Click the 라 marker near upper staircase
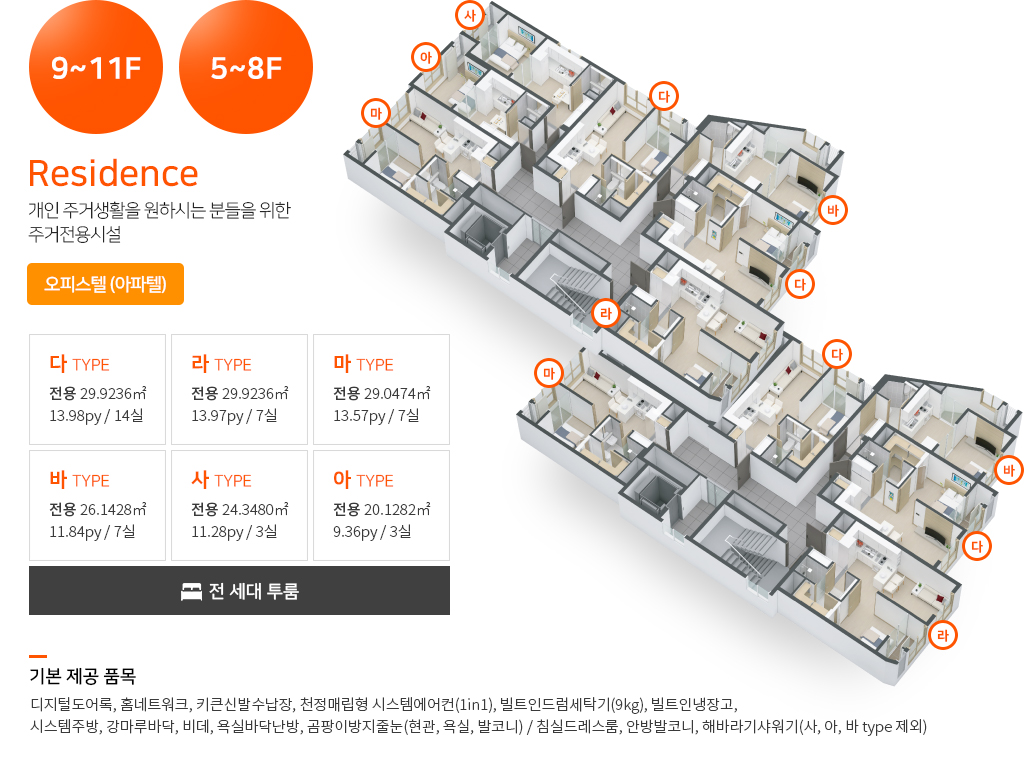1024x781 pixels. [x=606, y=313]
